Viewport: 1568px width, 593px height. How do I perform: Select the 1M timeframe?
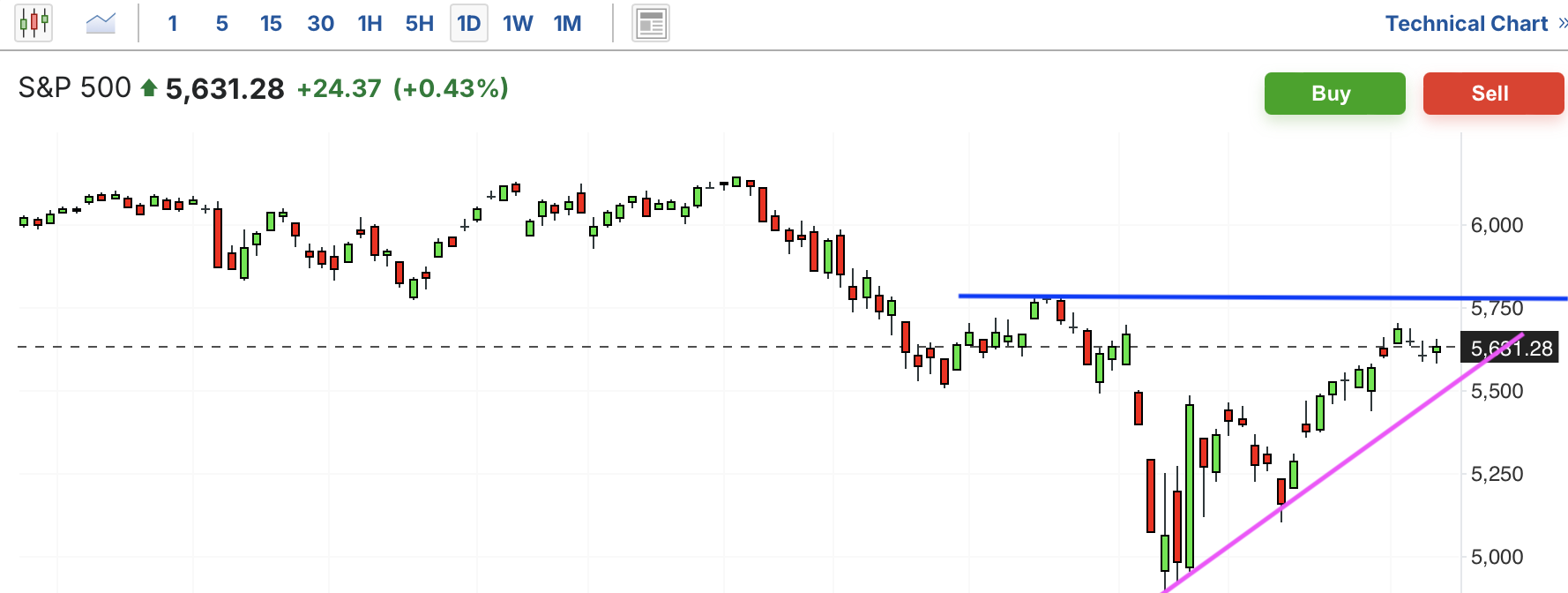(567, 24)
